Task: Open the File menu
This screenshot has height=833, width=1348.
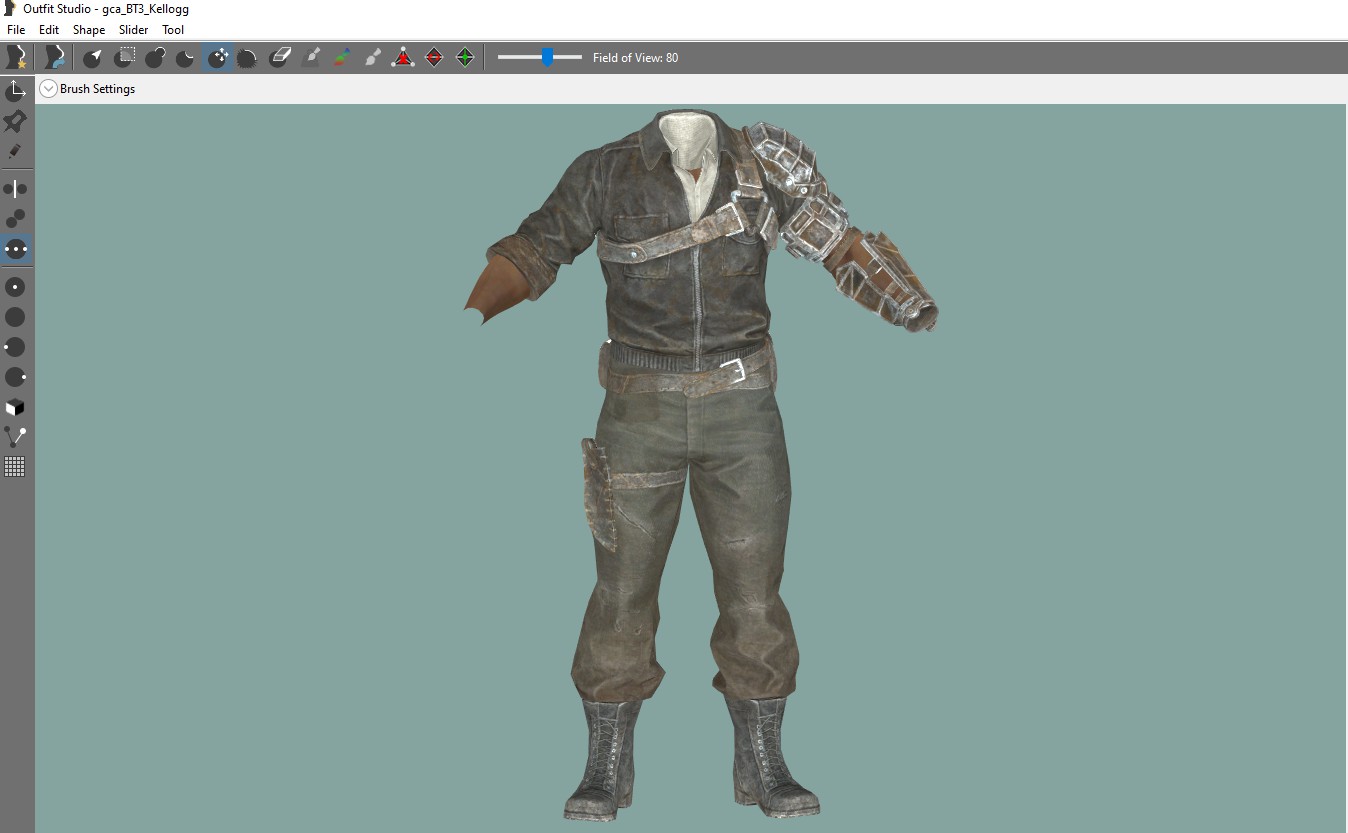Action: pyautogui.click(x=16, y=30)
